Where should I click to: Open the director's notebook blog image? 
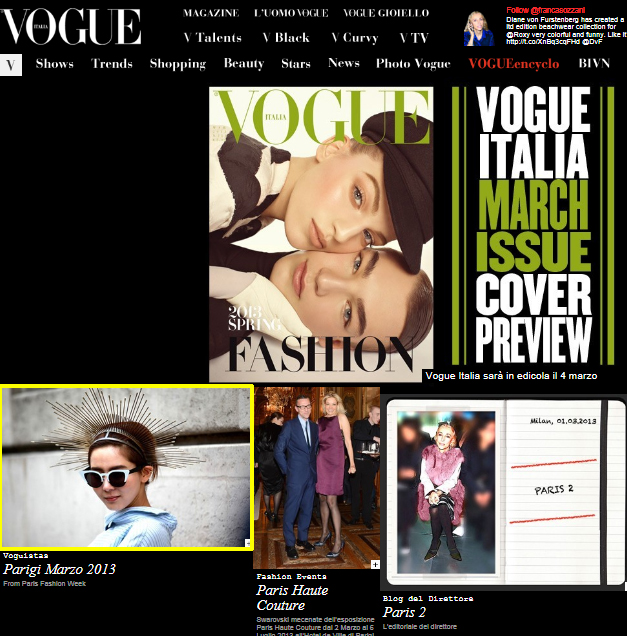[503, 492]
